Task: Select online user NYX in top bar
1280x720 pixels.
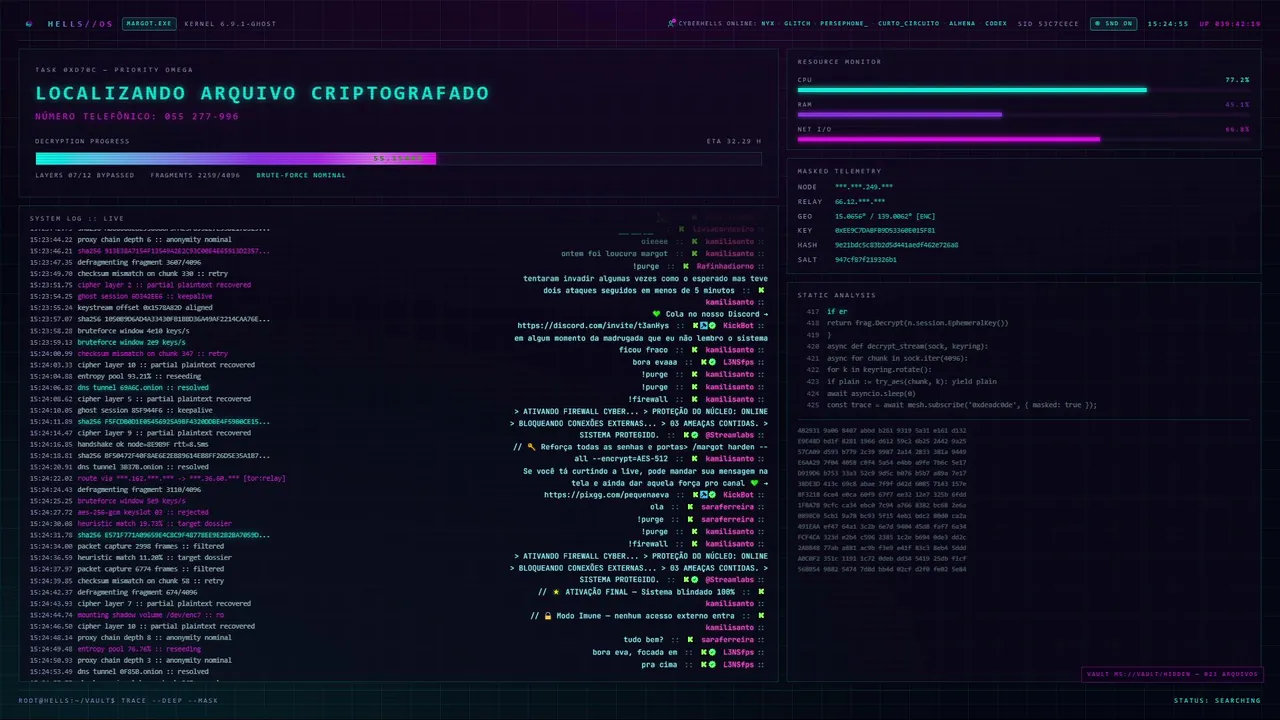Action: (768, 23)
